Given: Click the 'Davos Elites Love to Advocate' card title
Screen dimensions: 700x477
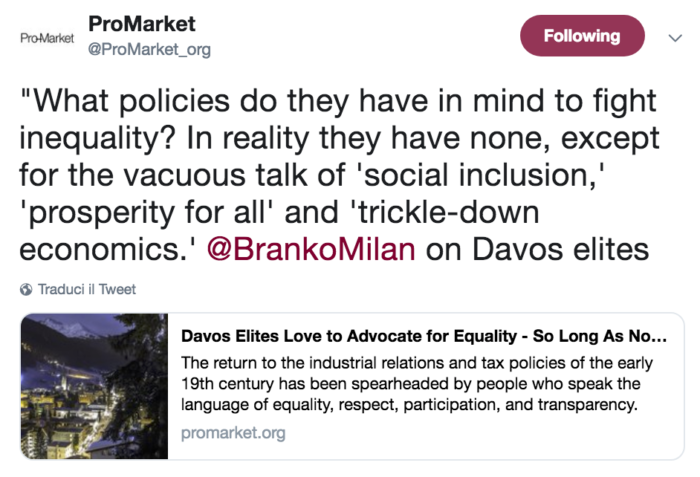Looking at the screenshot, I should tap(424, 336).
